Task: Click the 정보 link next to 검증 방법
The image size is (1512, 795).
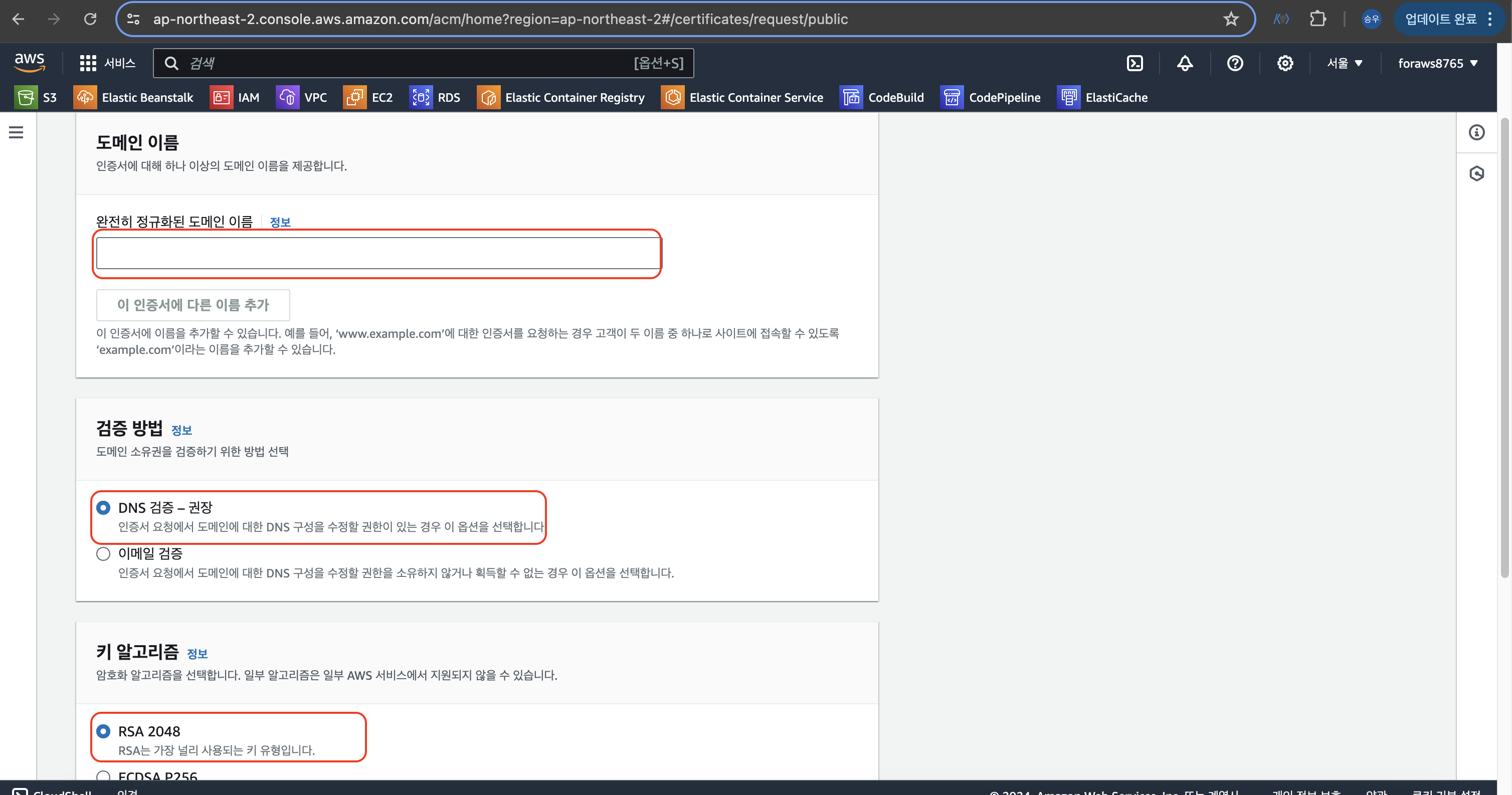Action: coord(181,431)
